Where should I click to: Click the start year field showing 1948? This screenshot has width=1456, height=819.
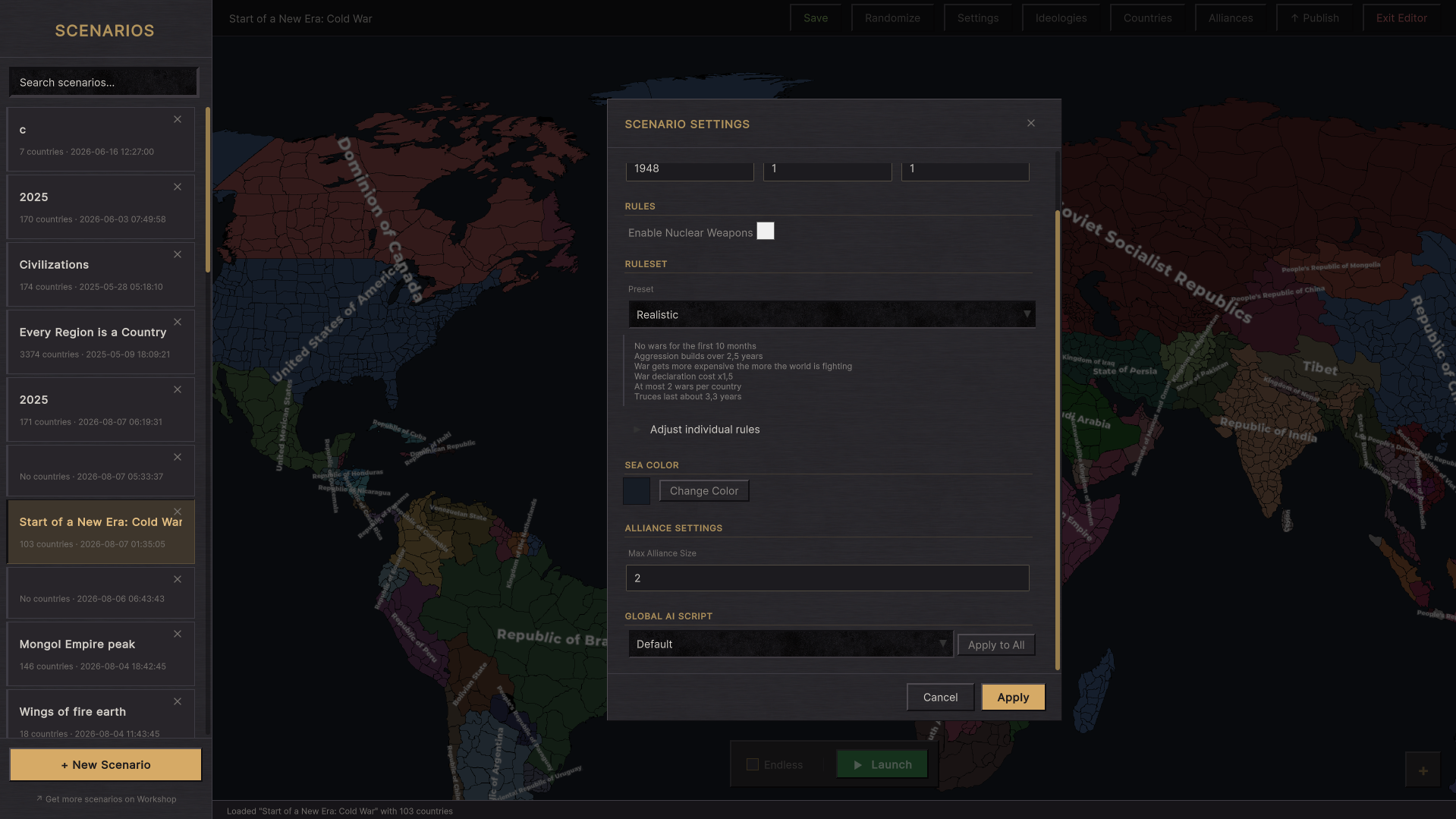click(690, 169)
